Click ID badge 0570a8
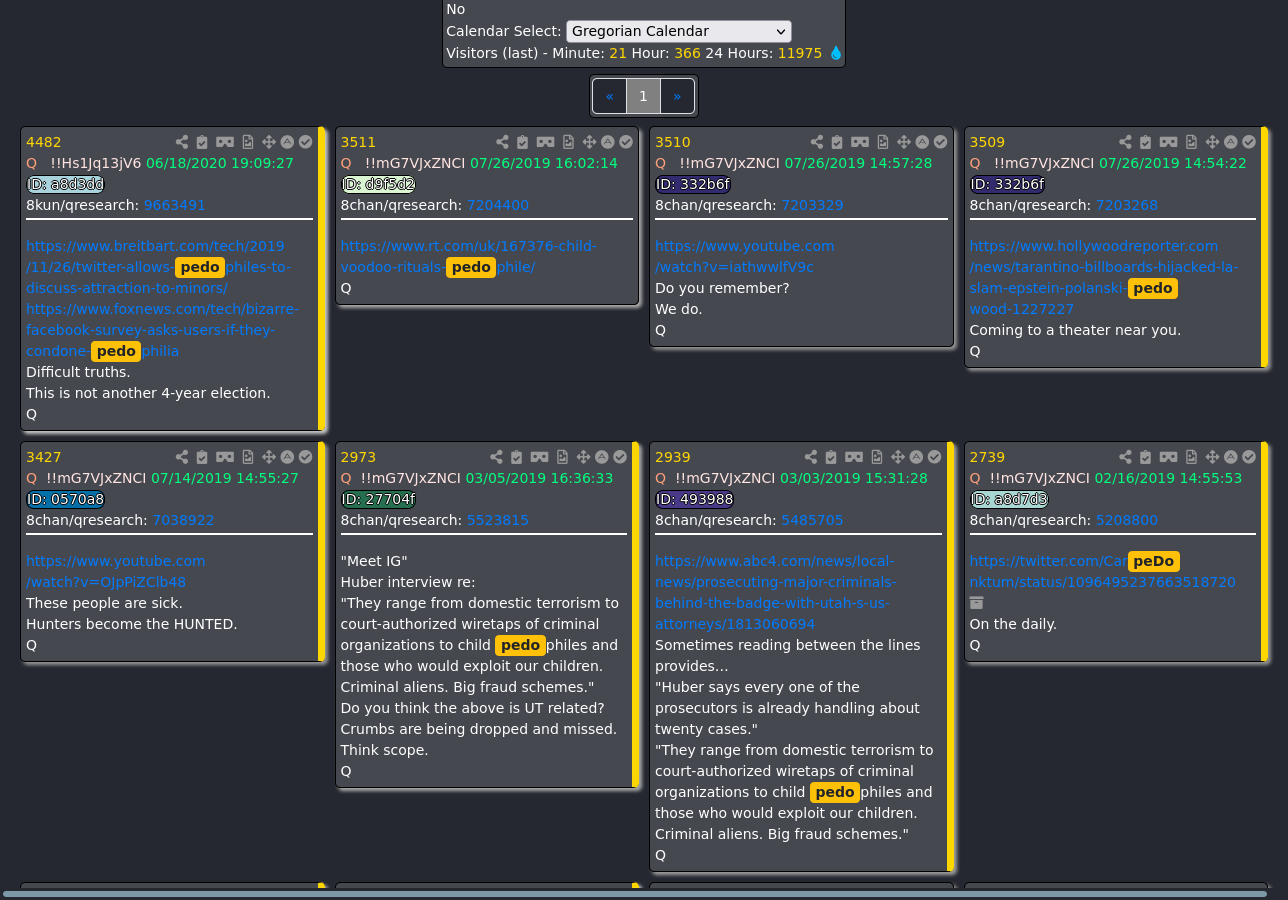This screenshot has height=900, width=1288. [65, 499]
